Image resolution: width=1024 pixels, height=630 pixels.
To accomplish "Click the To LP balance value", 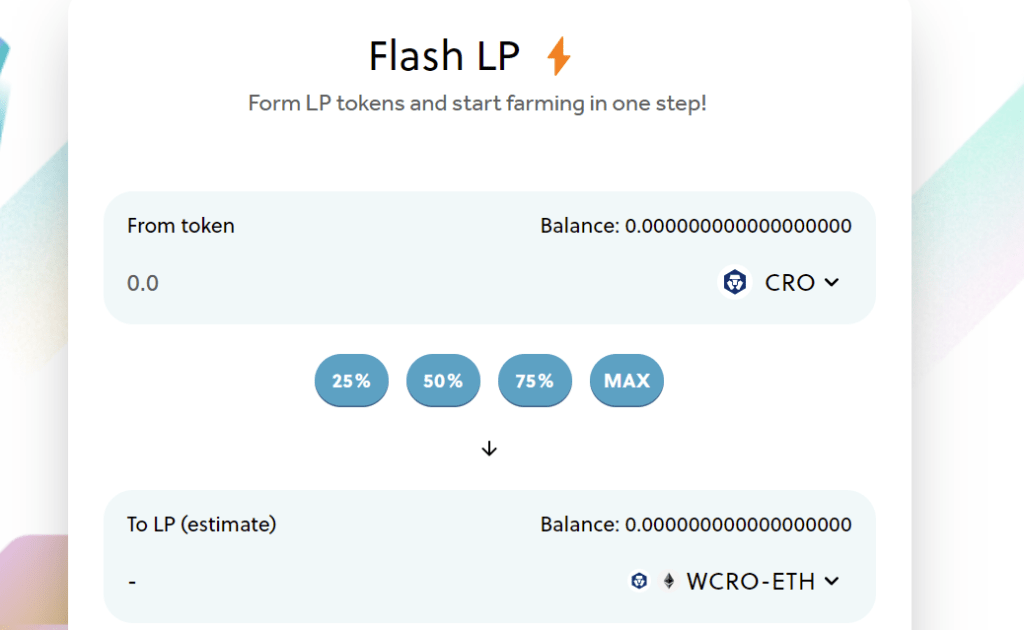I will (x=738, y=524).
